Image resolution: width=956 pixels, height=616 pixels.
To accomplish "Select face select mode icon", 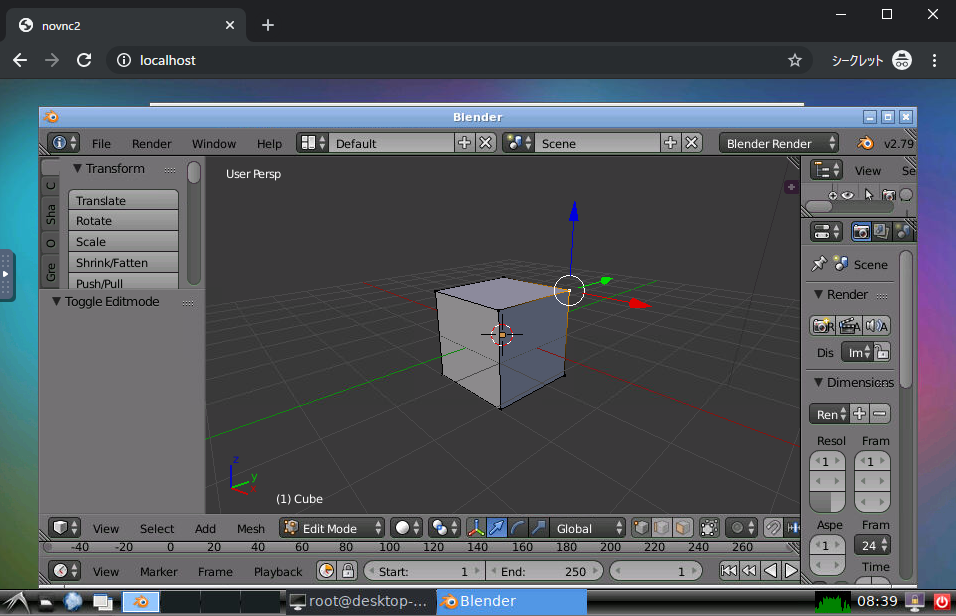I will (683, 528).
